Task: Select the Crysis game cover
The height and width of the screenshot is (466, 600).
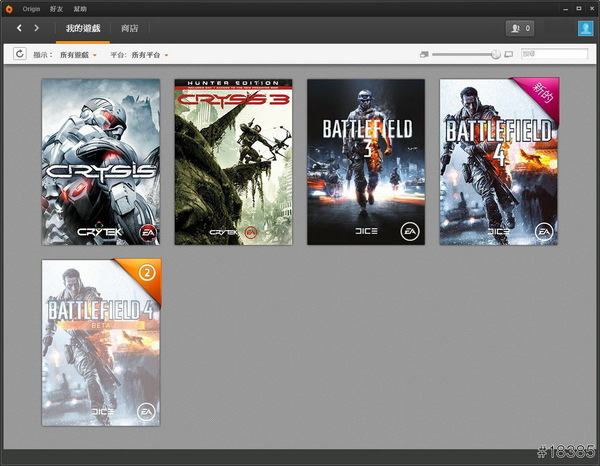Action: (100, 162)
